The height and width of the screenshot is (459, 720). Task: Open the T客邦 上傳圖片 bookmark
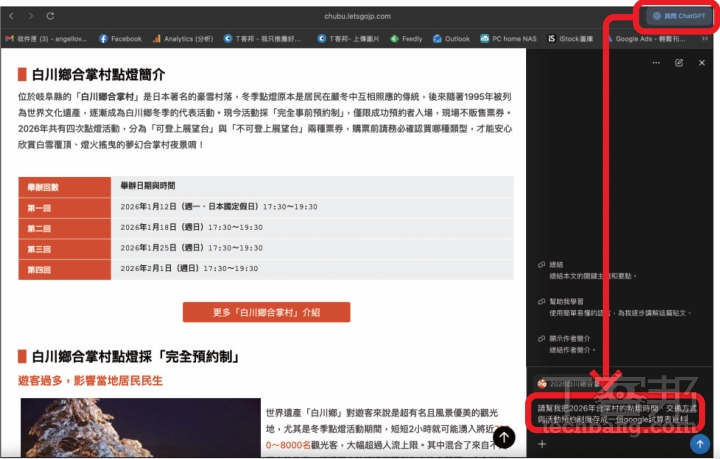tap(349, 39)
